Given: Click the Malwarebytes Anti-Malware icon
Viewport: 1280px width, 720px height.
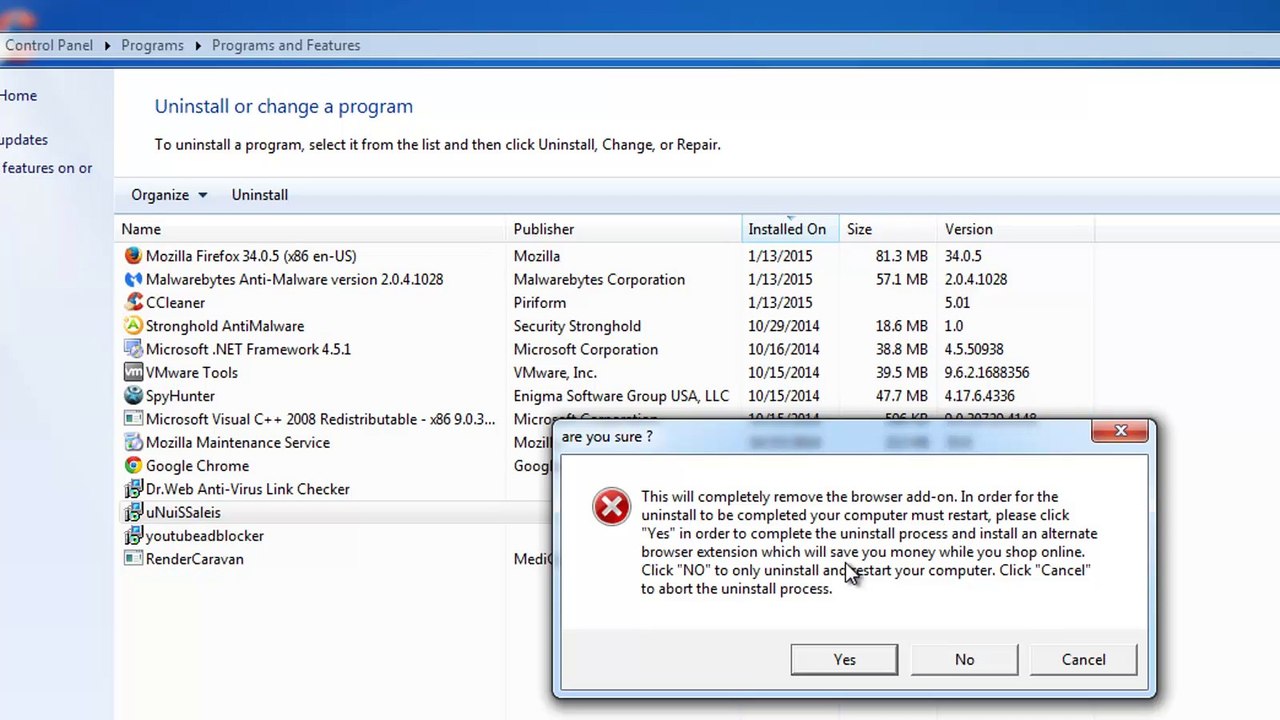Looking at the screenshot, I should click(x=133, y=279).
